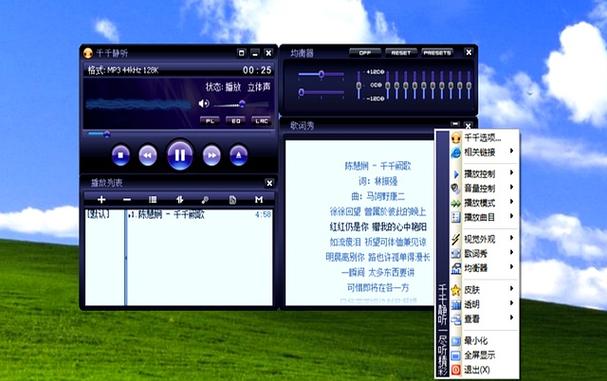The width and height of the screenshot is (607, 381).
Task: Click the 00:25 elapsed time display
Action: pyautogui.click(x=257, y=70)
